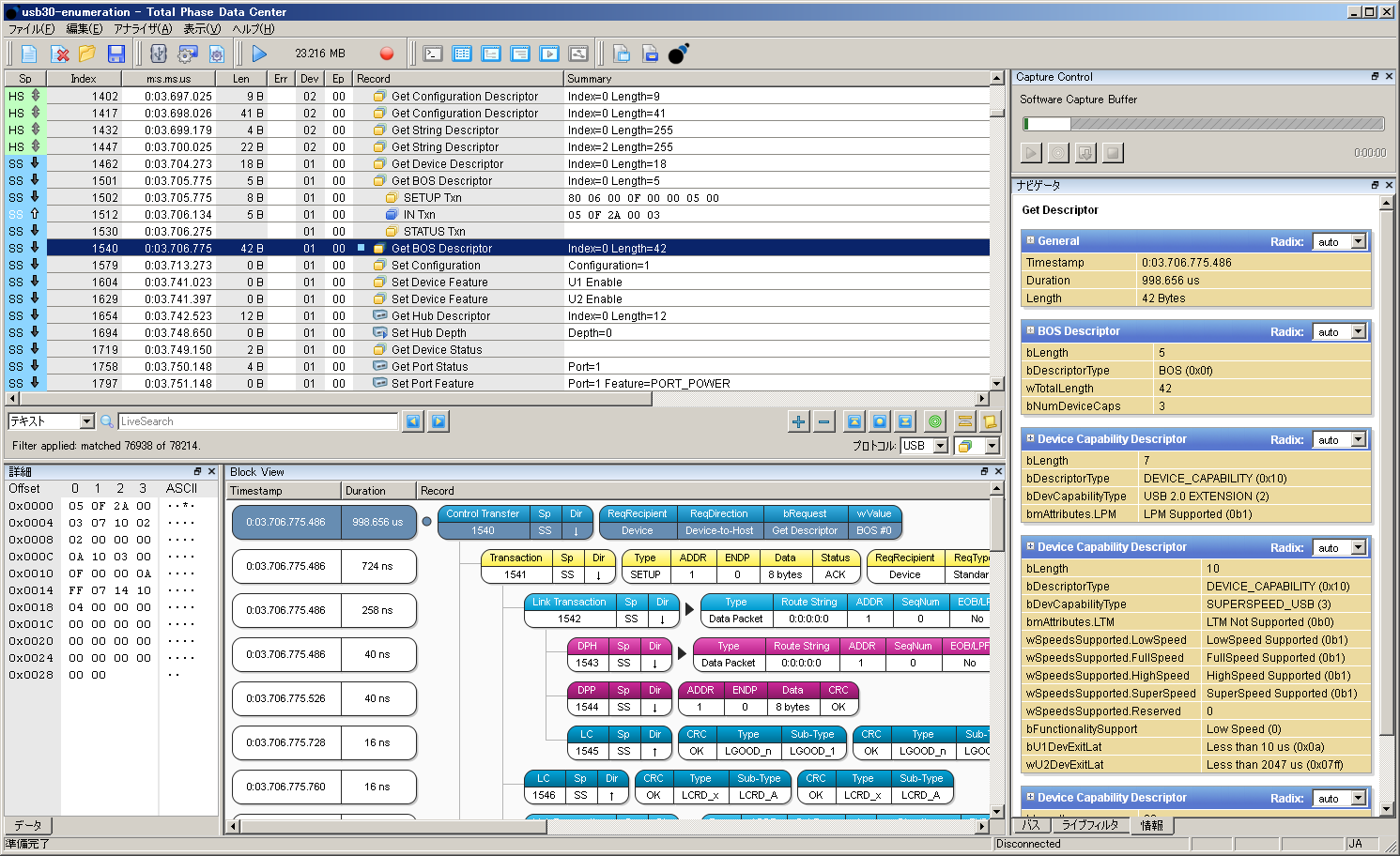This screenshot has width=1400, height=856.
Task: Sort by the Summary column header
Action: pos(777,79)
